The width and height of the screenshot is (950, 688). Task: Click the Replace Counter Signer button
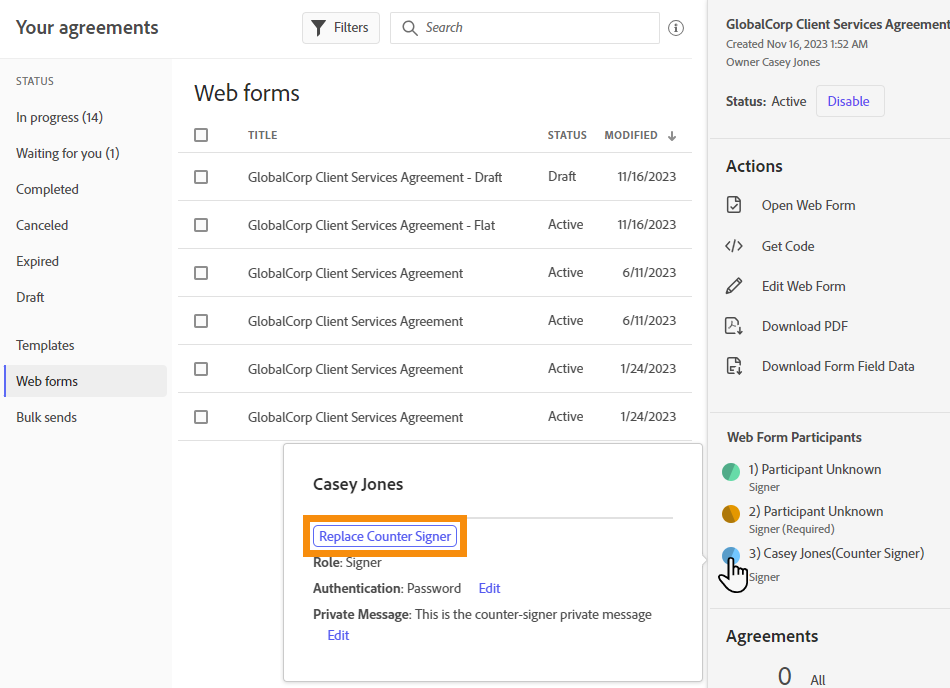[x=385, y=536]
